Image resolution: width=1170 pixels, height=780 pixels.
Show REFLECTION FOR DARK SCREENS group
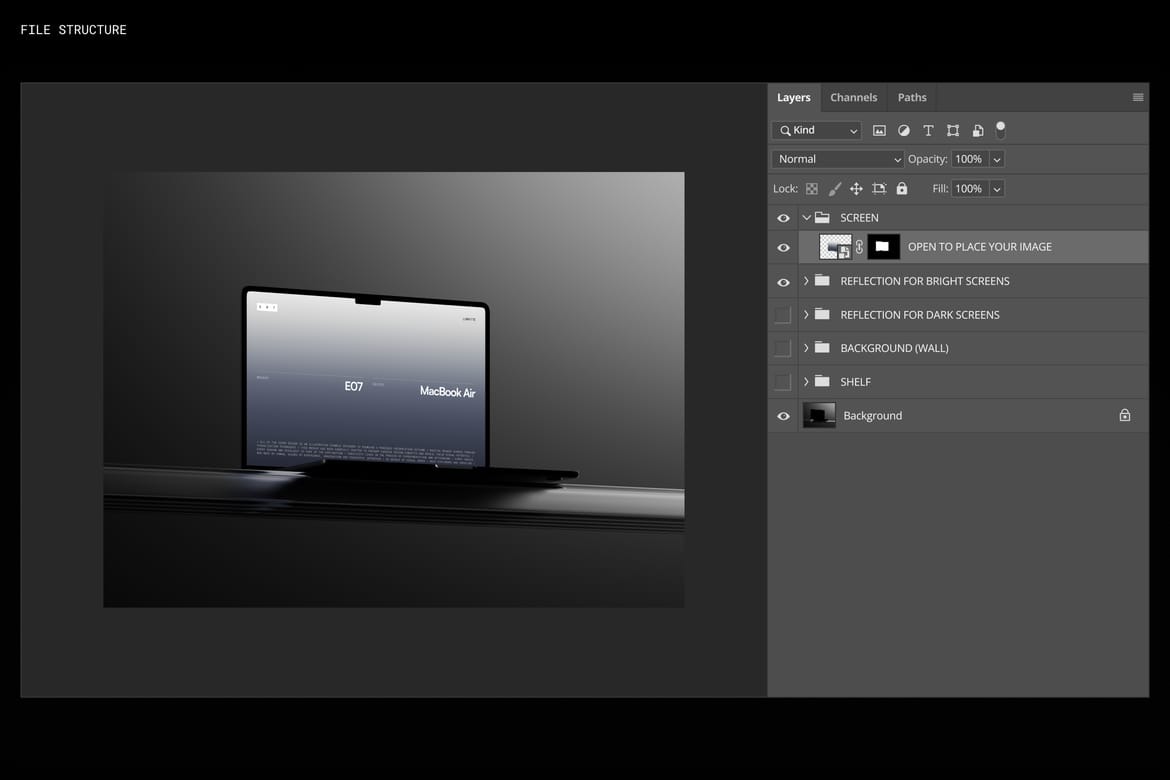click(782, 315)
